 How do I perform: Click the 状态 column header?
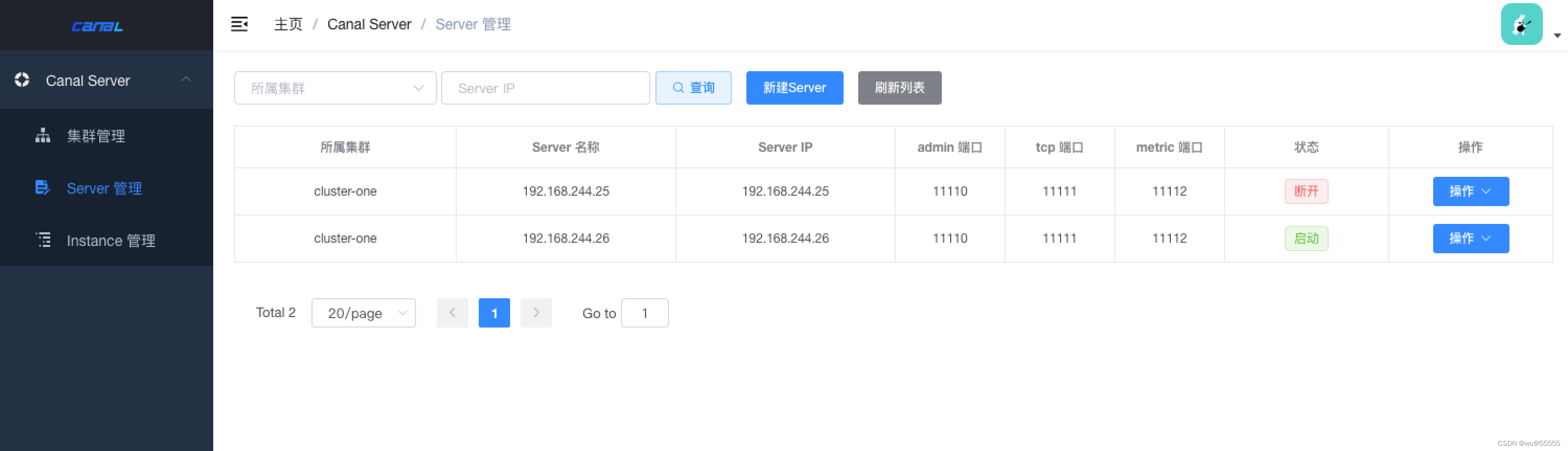[x=1306, y=148]
